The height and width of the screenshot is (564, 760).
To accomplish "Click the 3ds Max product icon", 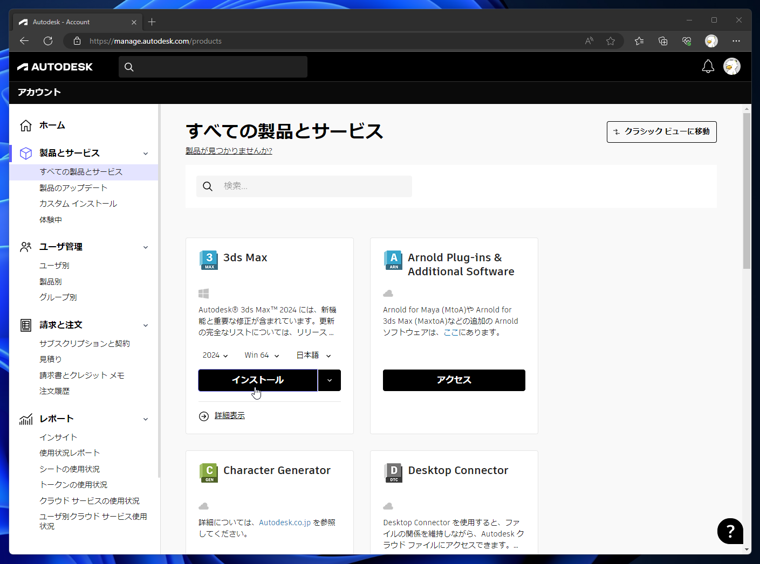I will point(208,260).
